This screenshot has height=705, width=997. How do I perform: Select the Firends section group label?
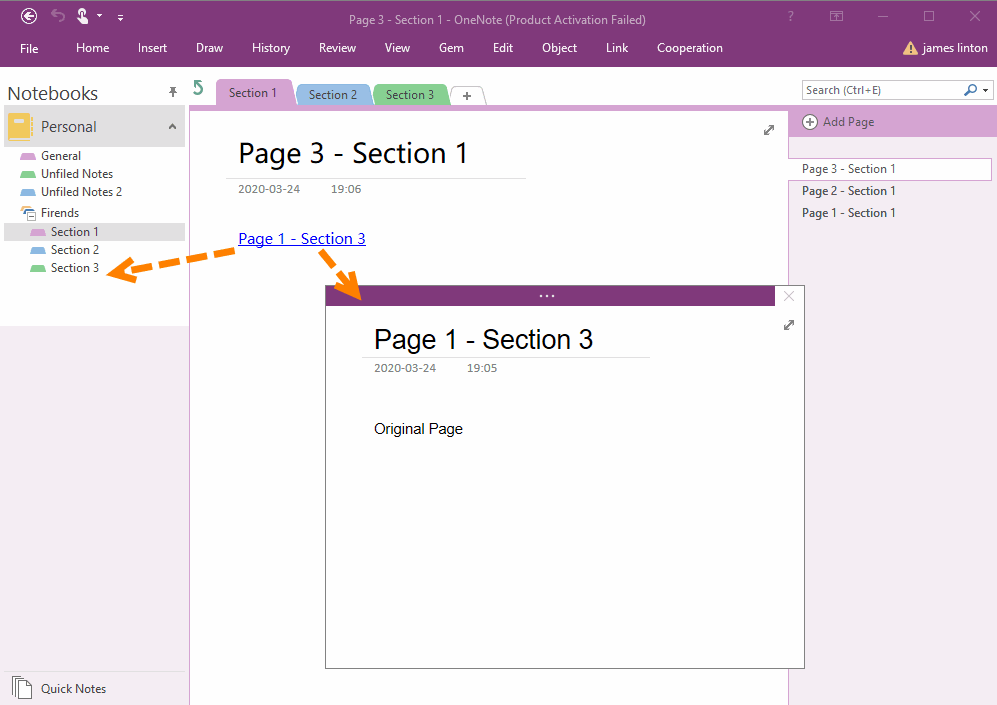click(x=60, y=213)
